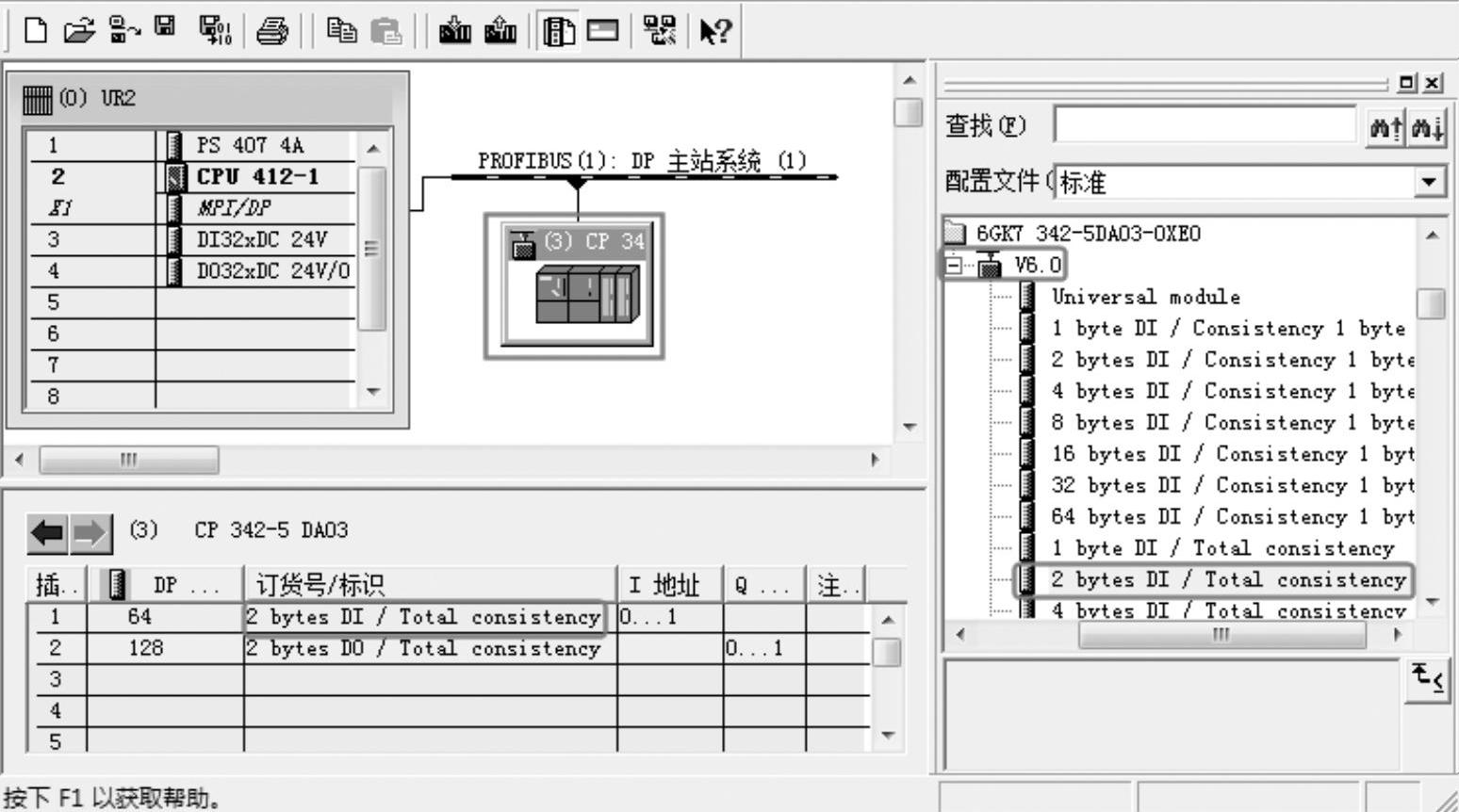Click the Save and Compile icon
Image resolution: width=1459 pixels, height=812 pixels.
coord(215,31)
